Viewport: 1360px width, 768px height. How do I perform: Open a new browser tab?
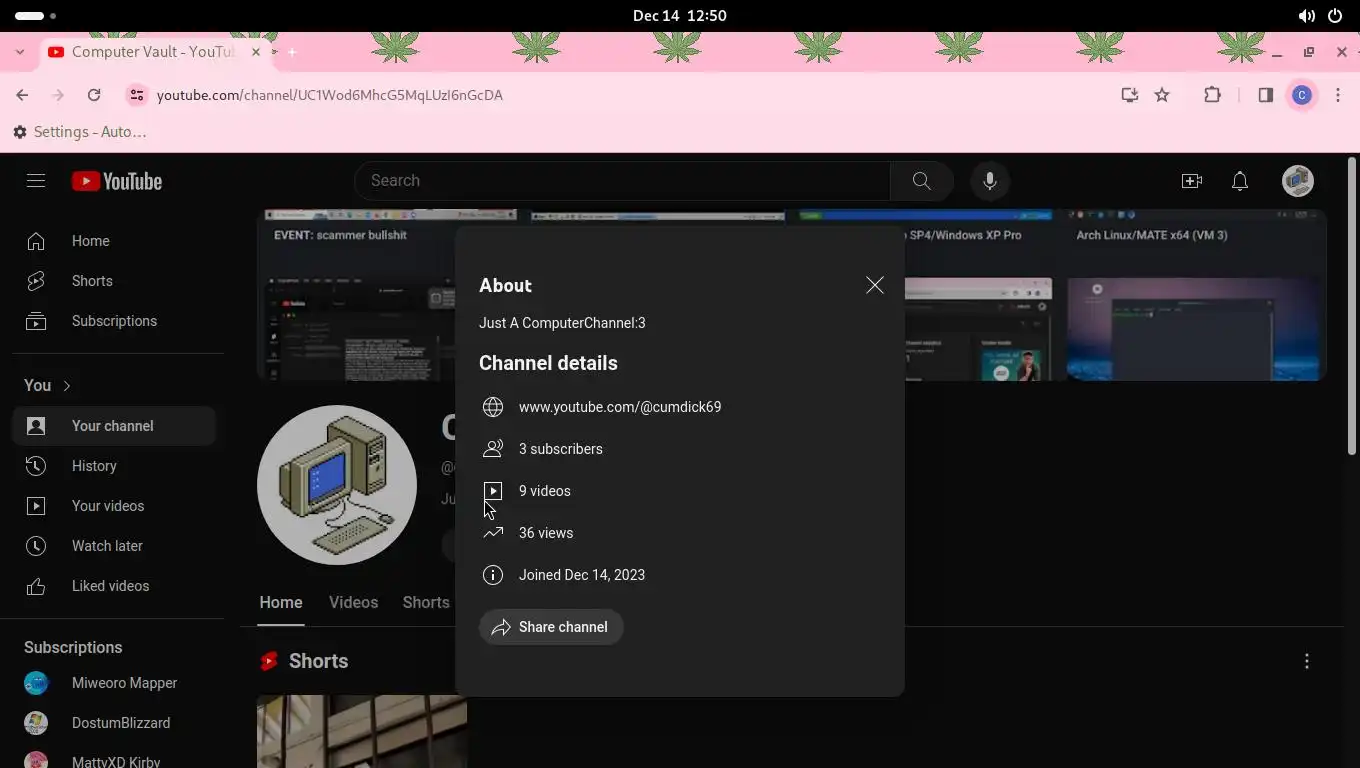[x=292, y=52]
